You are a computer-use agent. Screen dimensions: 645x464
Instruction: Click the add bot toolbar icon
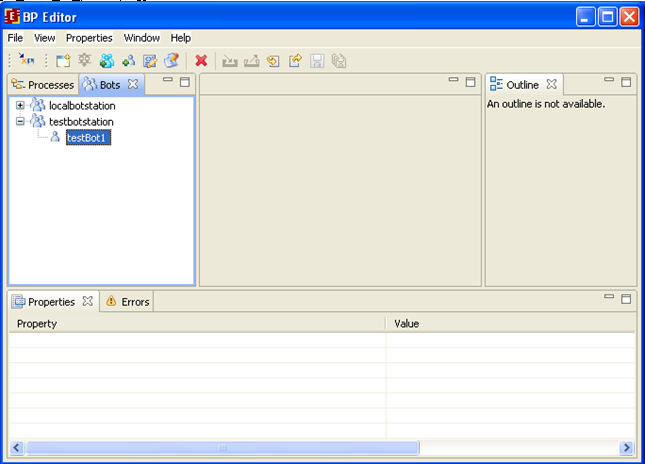[128, 61]
